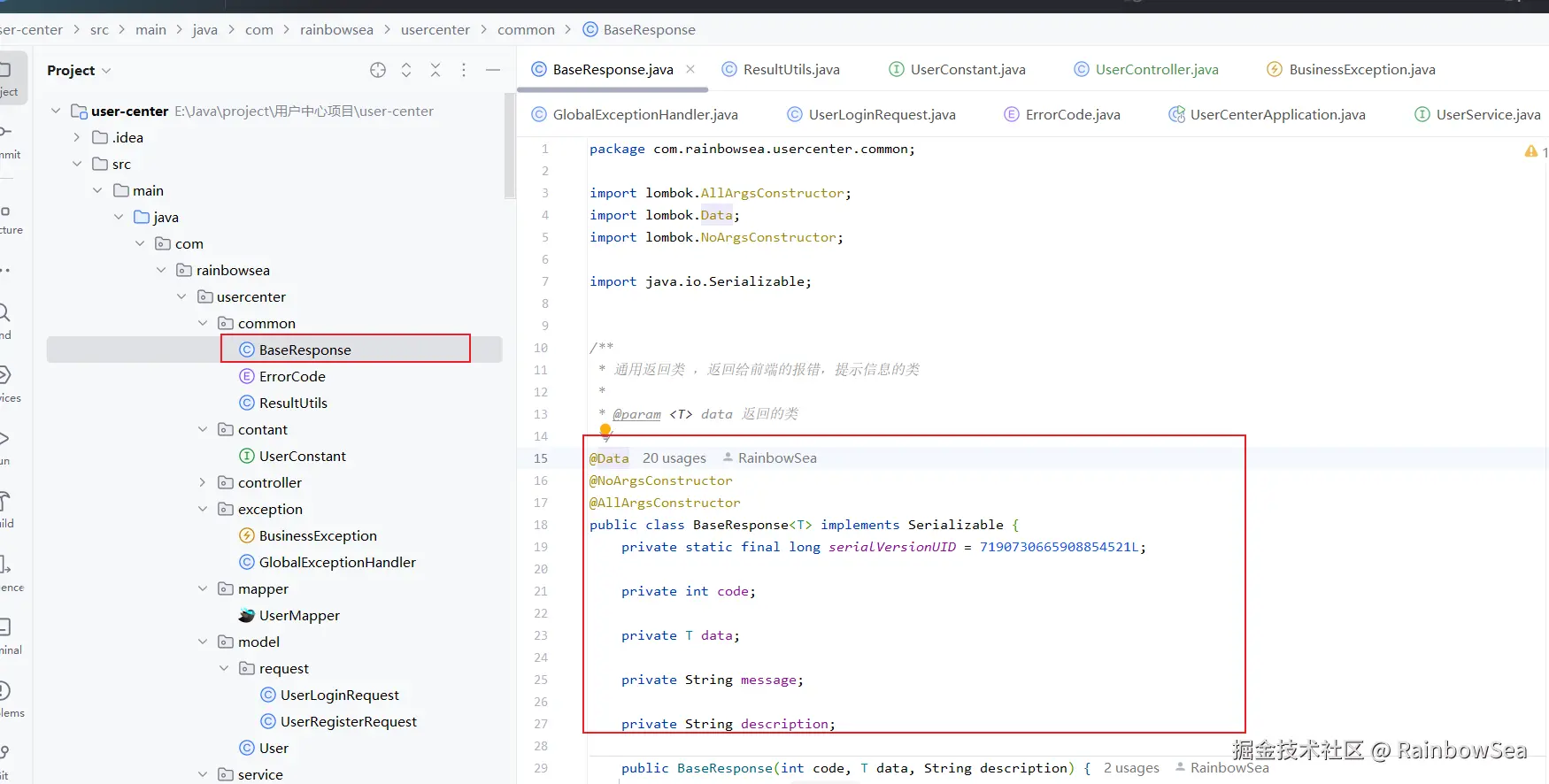Expand the controller package
The width and height of the screenshot is (1549, 784).
point(203,482)
